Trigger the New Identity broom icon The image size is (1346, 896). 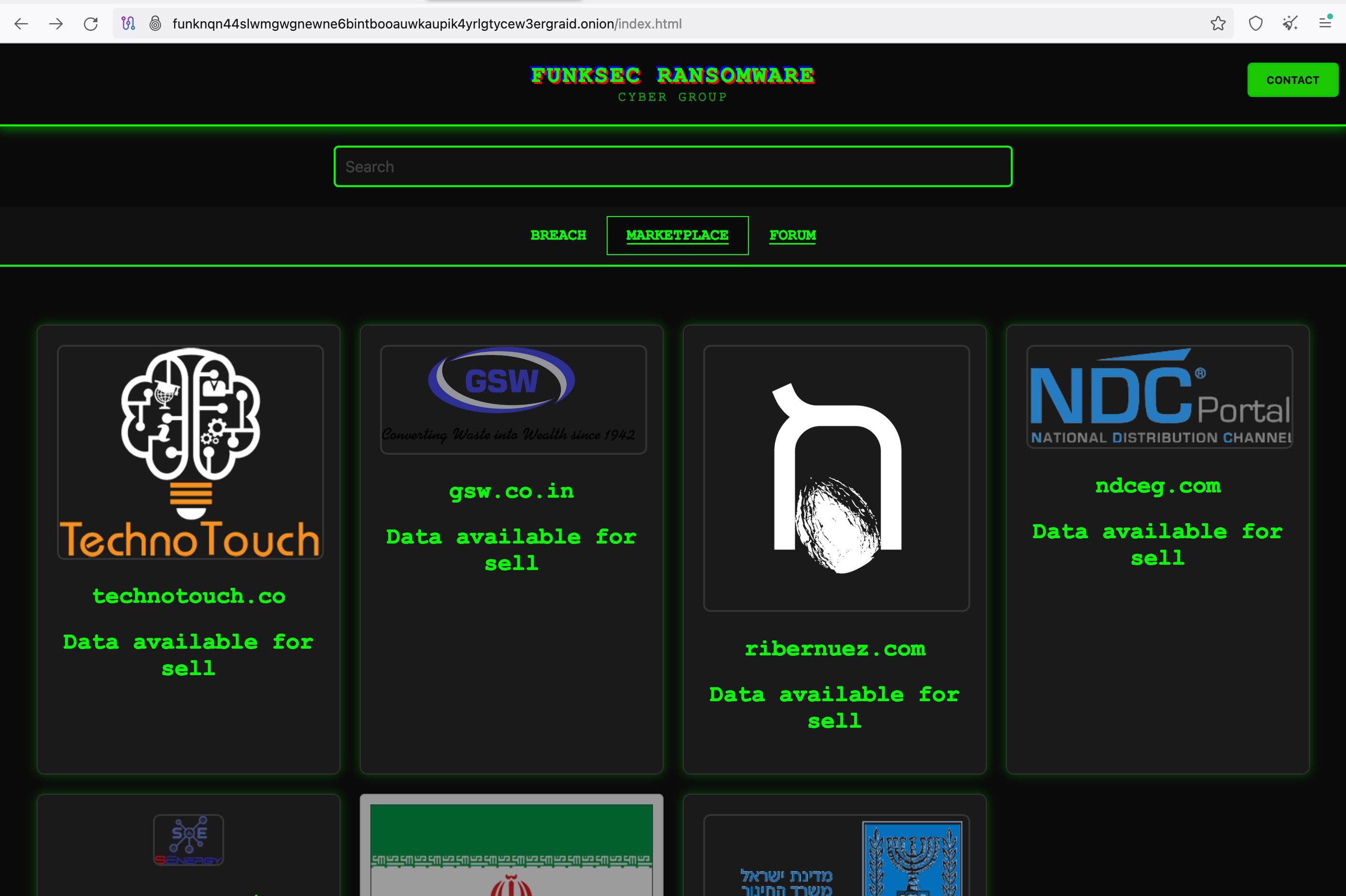tap(1290, 24)
